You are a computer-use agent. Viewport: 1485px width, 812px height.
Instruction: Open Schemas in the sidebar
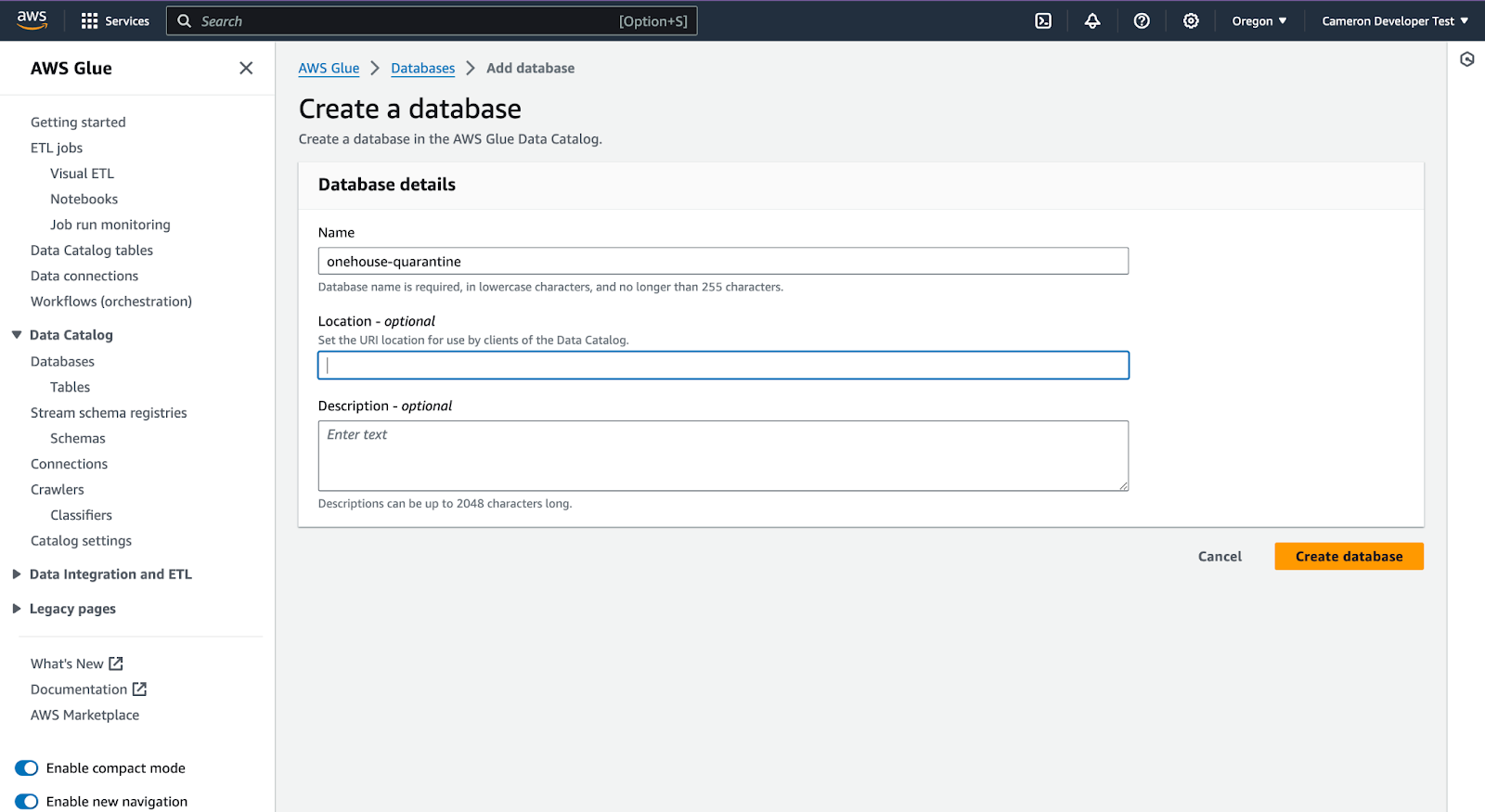point(78,438)
